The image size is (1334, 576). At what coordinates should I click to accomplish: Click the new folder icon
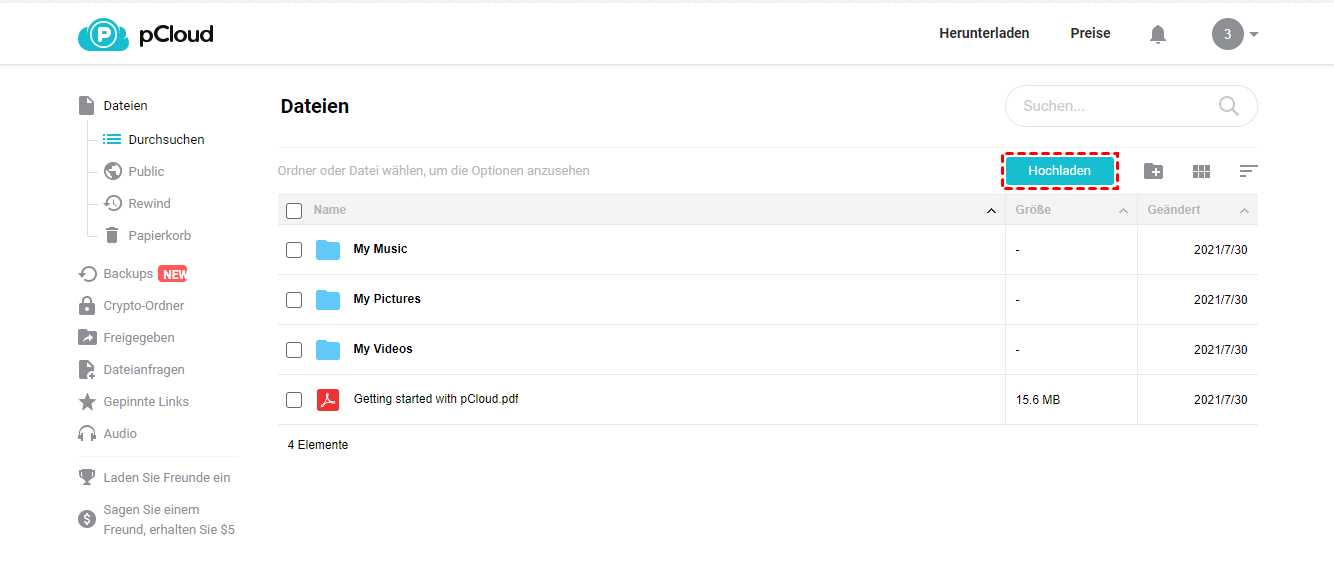click(x=1153, y=171)
